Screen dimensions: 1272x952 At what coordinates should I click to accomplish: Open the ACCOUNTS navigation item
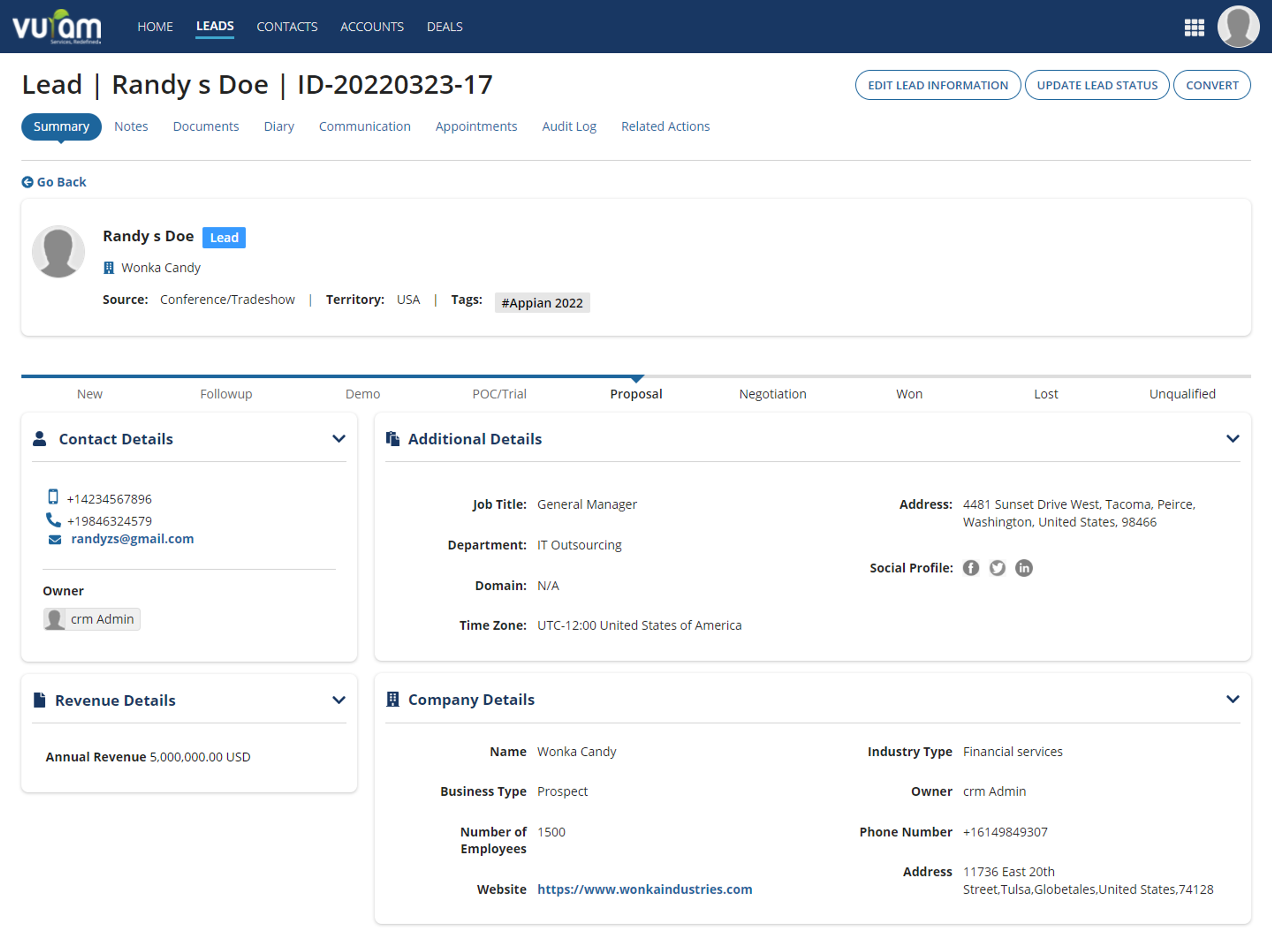[x=372, y=27]
